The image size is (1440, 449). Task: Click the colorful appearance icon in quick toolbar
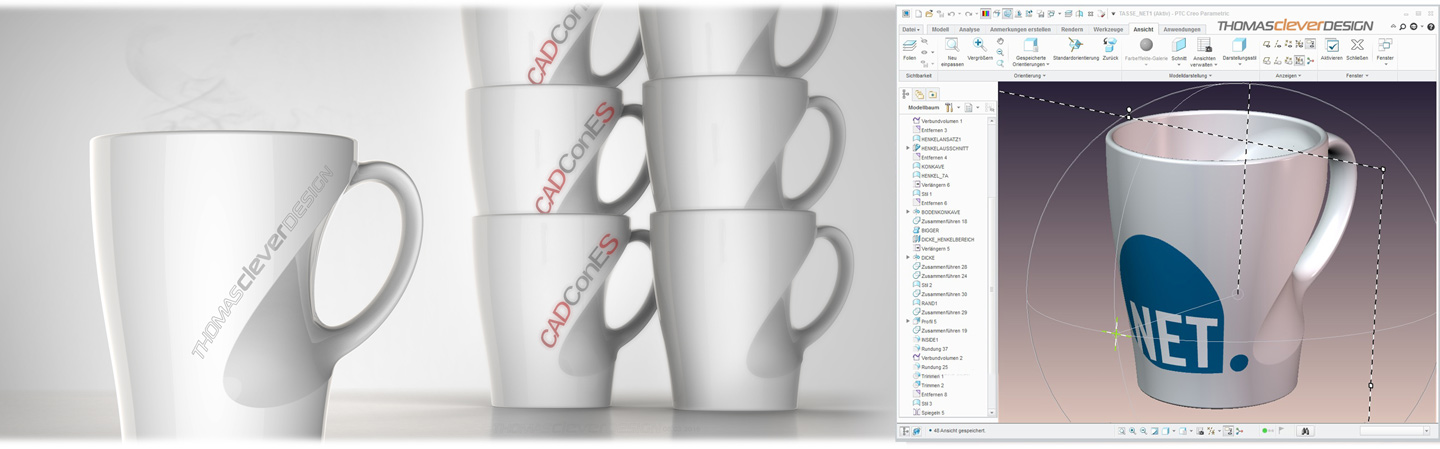pyautogui.click(x=985, y=14)
